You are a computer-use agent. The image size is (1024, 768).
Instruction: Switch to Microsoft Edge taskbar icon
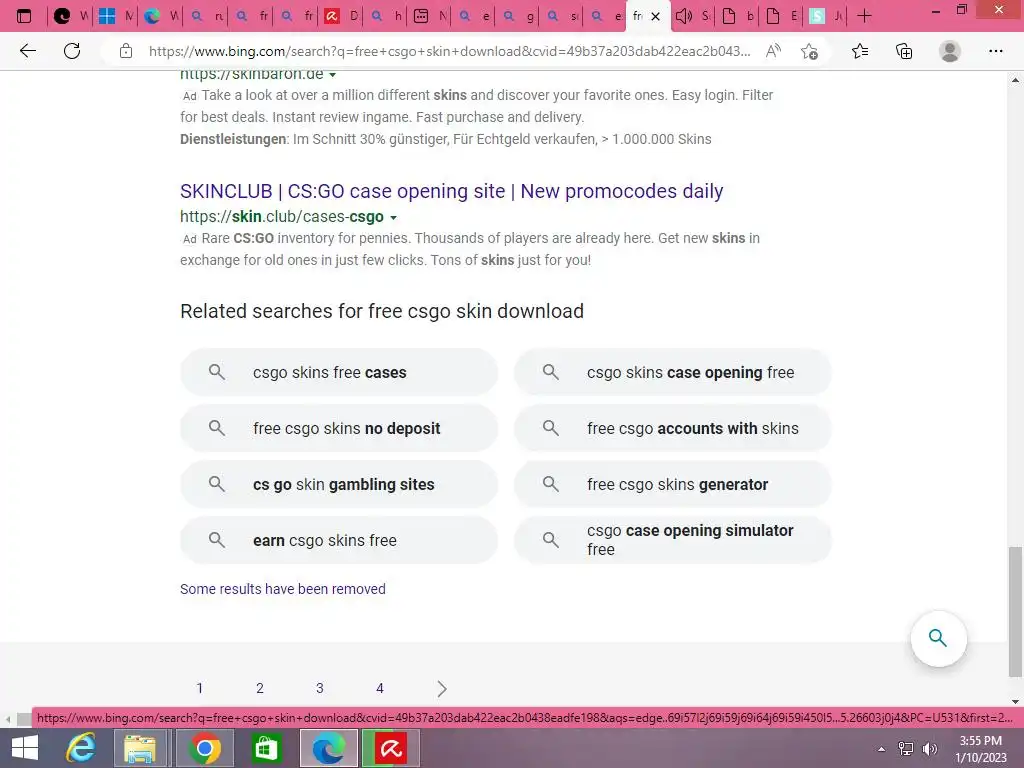(x=328, y=748)
